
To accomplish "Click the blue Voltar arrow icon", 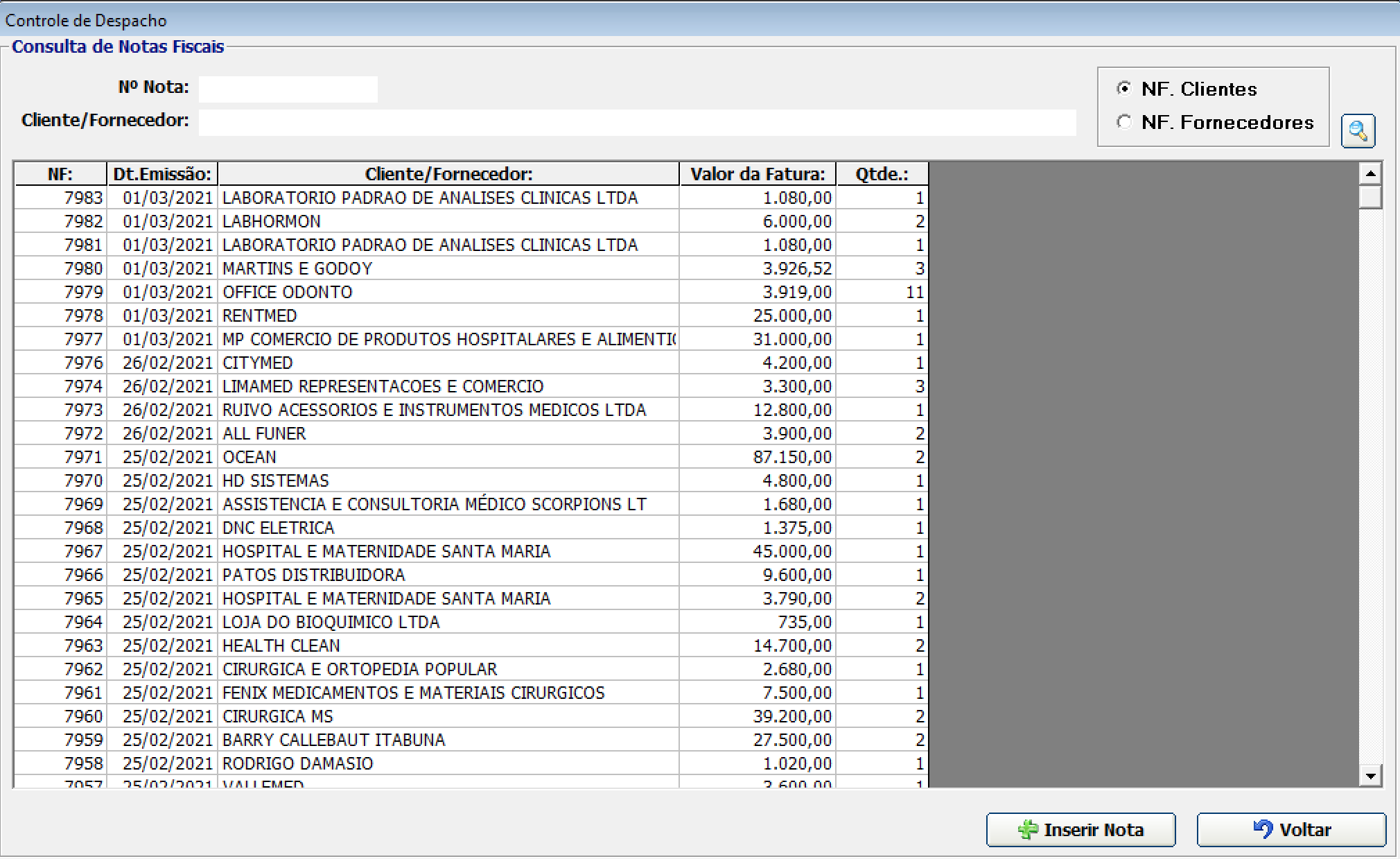I will click(x=1263, y=829).
